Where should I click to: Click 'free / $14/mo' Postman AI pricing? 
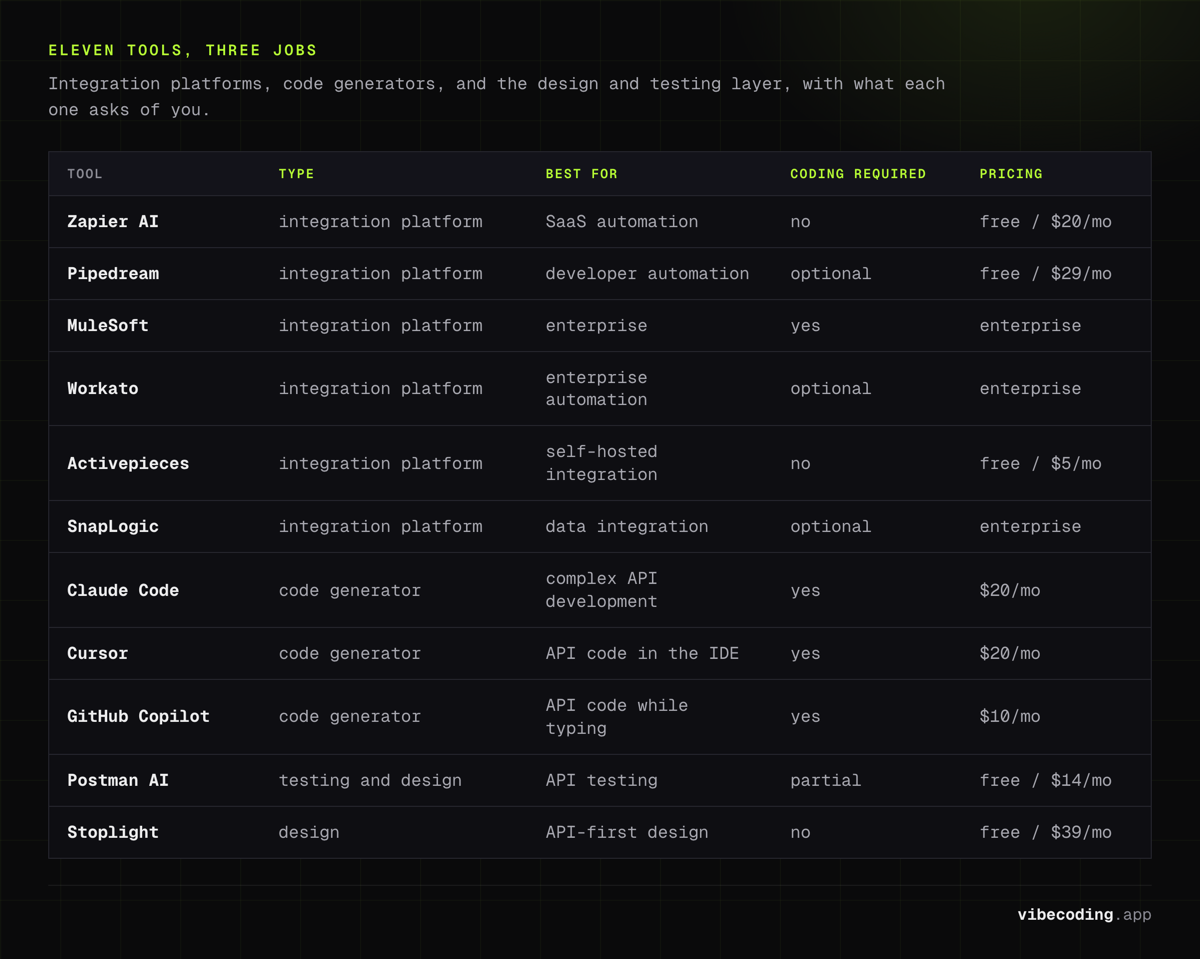(1045, 781)
